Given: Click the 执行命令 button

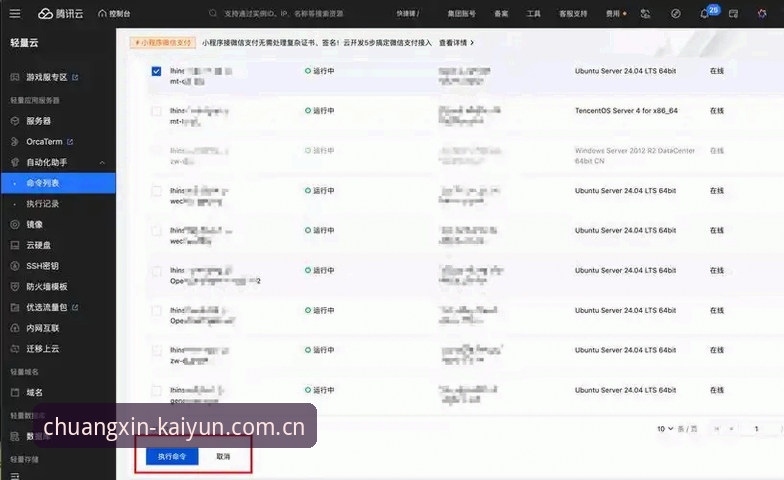Looking at the screenshot, I should [x=172, y=456].
